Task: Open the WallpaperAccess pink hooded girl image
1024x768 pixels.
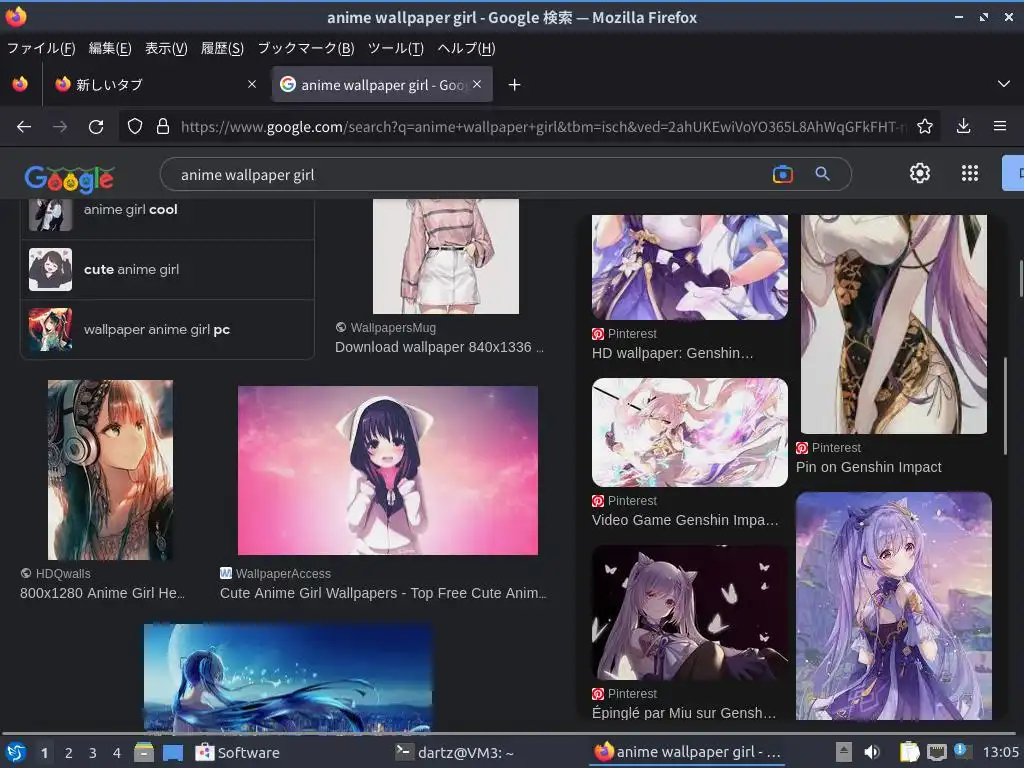Action: point(388,470)
